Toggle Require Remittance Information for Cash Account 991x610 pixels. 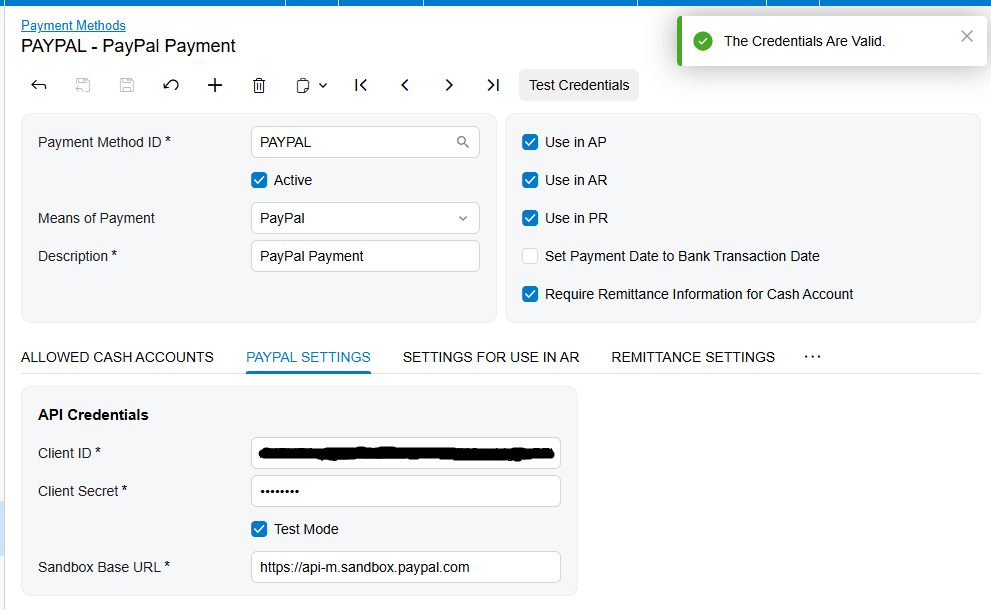tap(530, 294)
